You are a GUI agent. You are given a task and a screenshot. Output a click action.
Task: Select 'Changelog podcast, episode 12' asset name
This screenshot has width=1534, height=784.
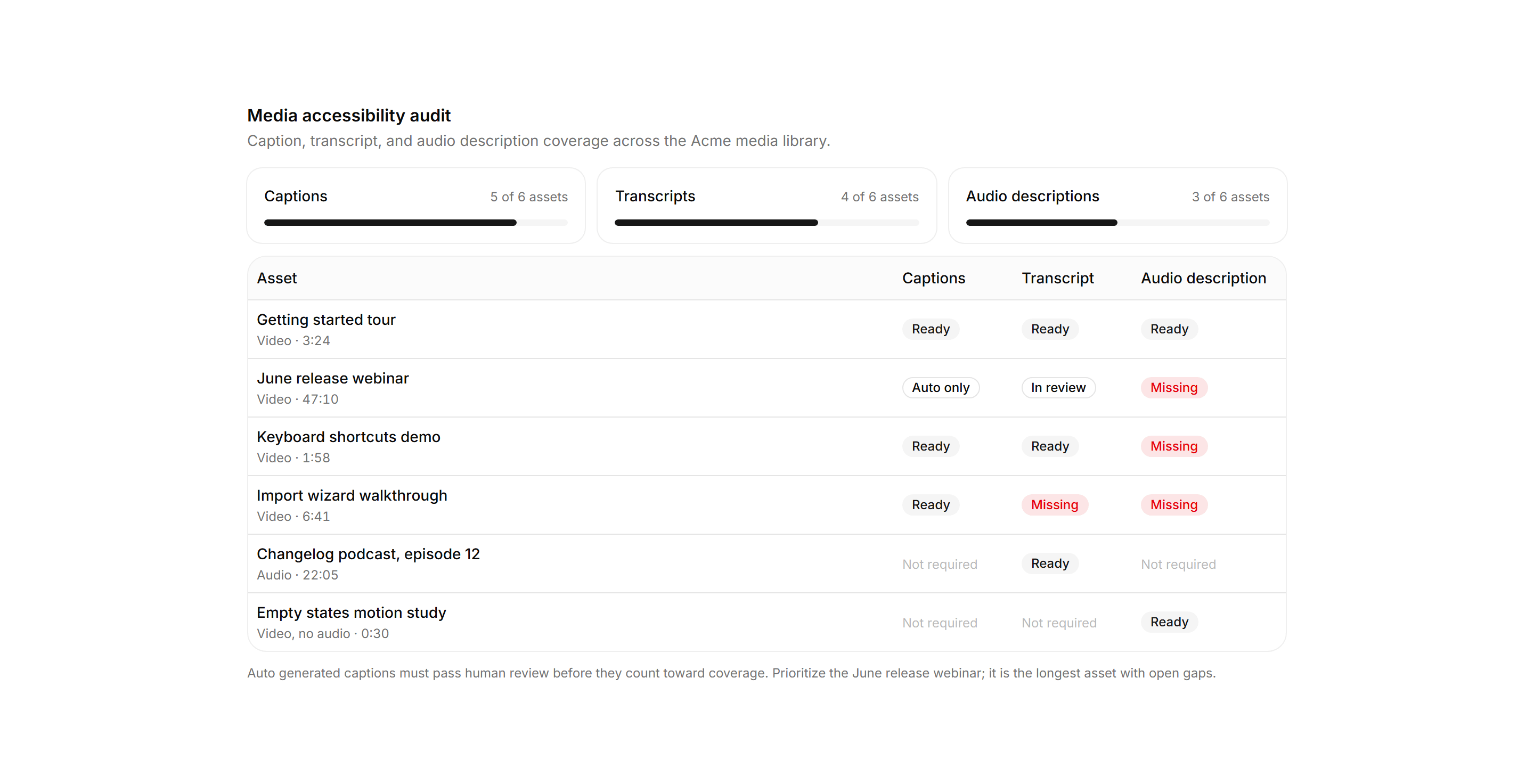pyautogui.click(x=368, y=554)
